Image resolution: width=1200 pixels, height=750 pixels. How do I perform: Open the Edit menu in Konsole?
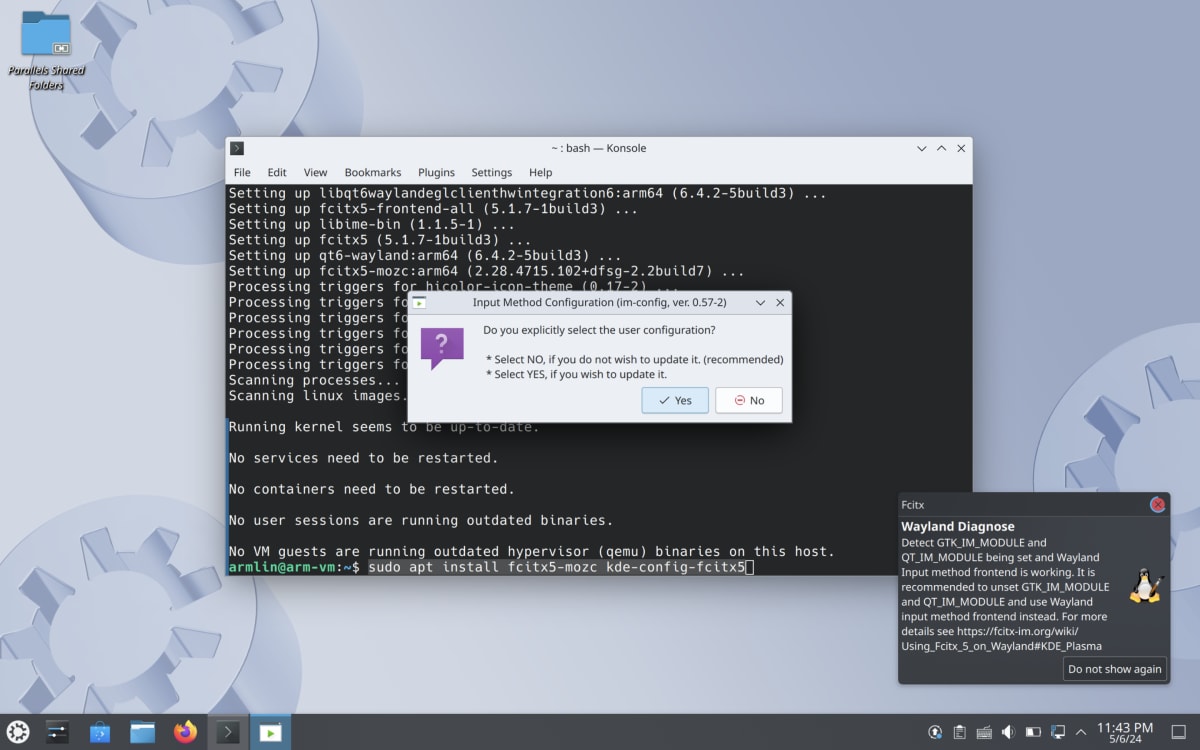pyautogui.click(x=277, y=172)
